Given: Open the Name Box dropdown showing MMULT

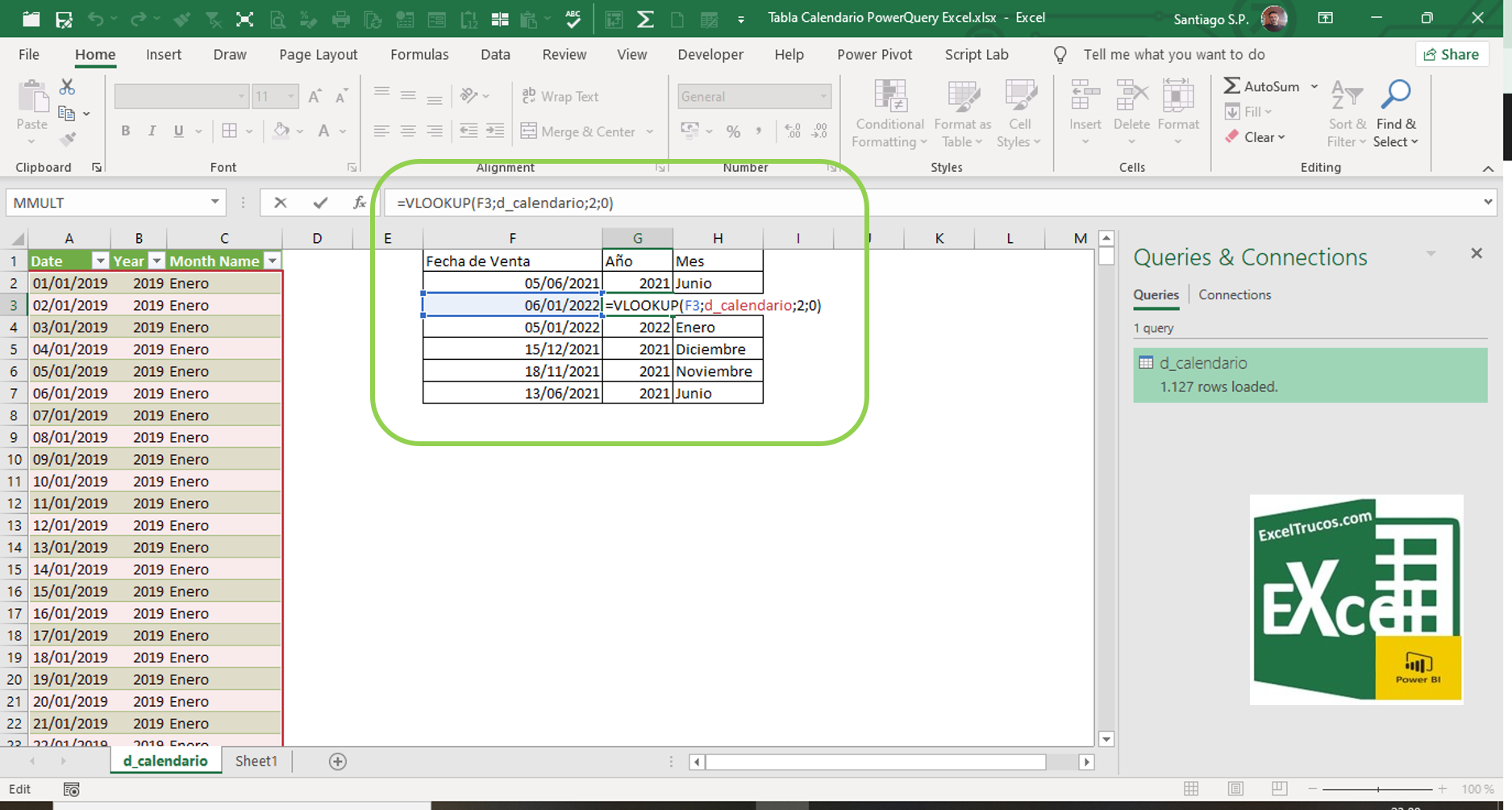Looking at the screenshot, I should point(214,202).
